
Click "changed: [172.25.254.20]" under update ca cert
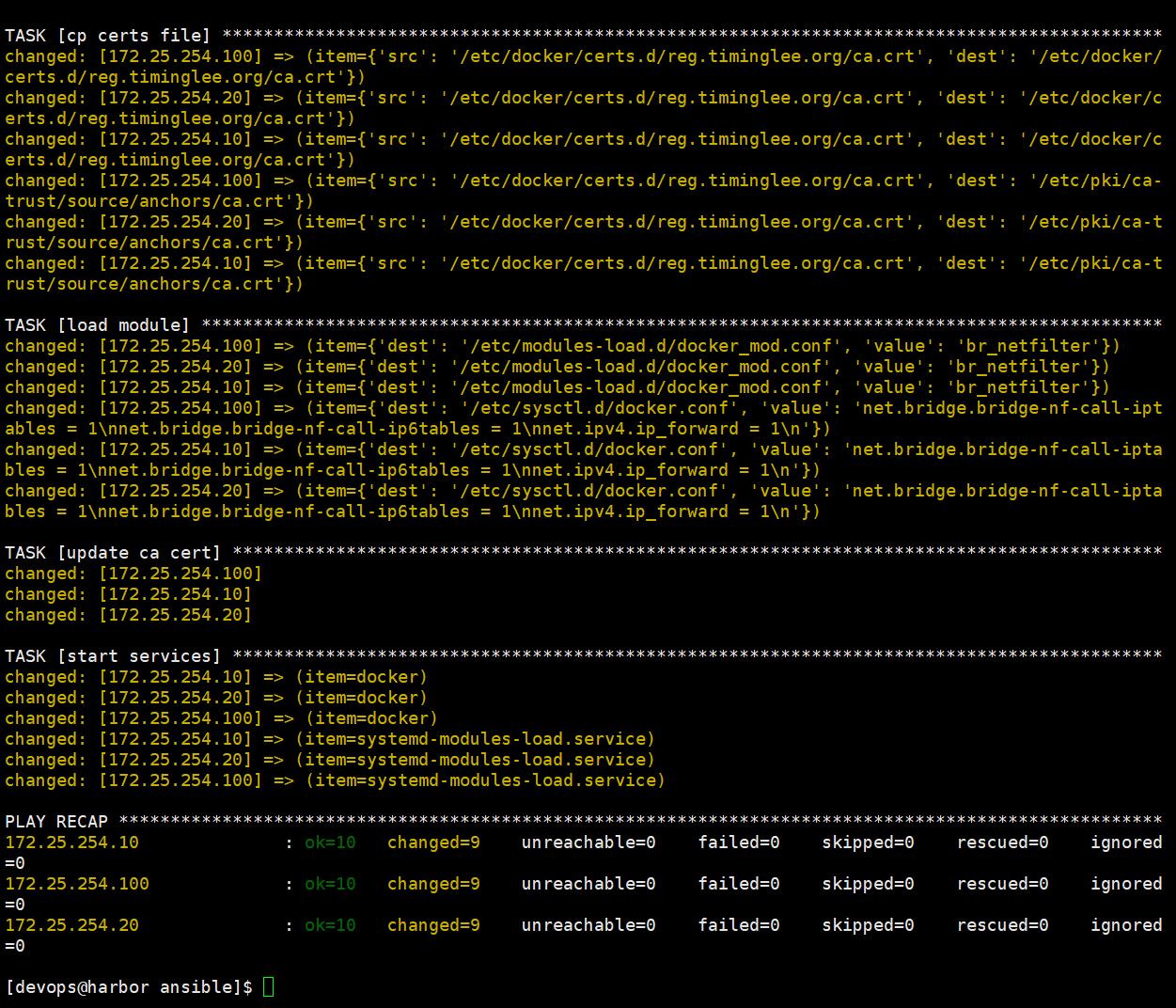click(x=129, y=615)
